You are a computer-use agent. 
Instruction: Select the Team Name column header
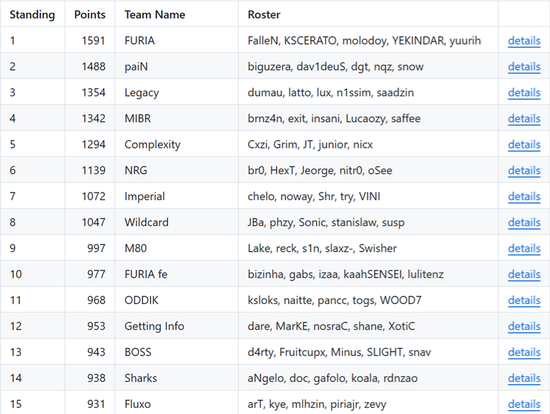(x=155, y=15)
